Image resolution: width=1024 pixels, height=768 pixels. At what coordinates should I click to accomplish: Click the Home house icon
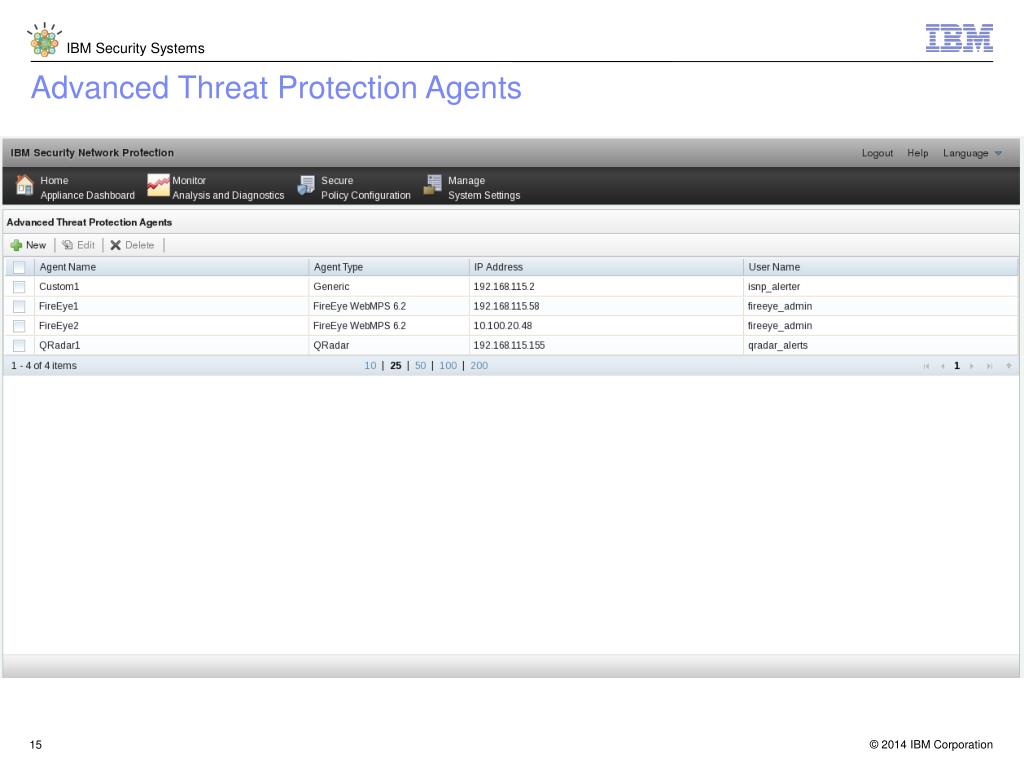pos(24,185)
